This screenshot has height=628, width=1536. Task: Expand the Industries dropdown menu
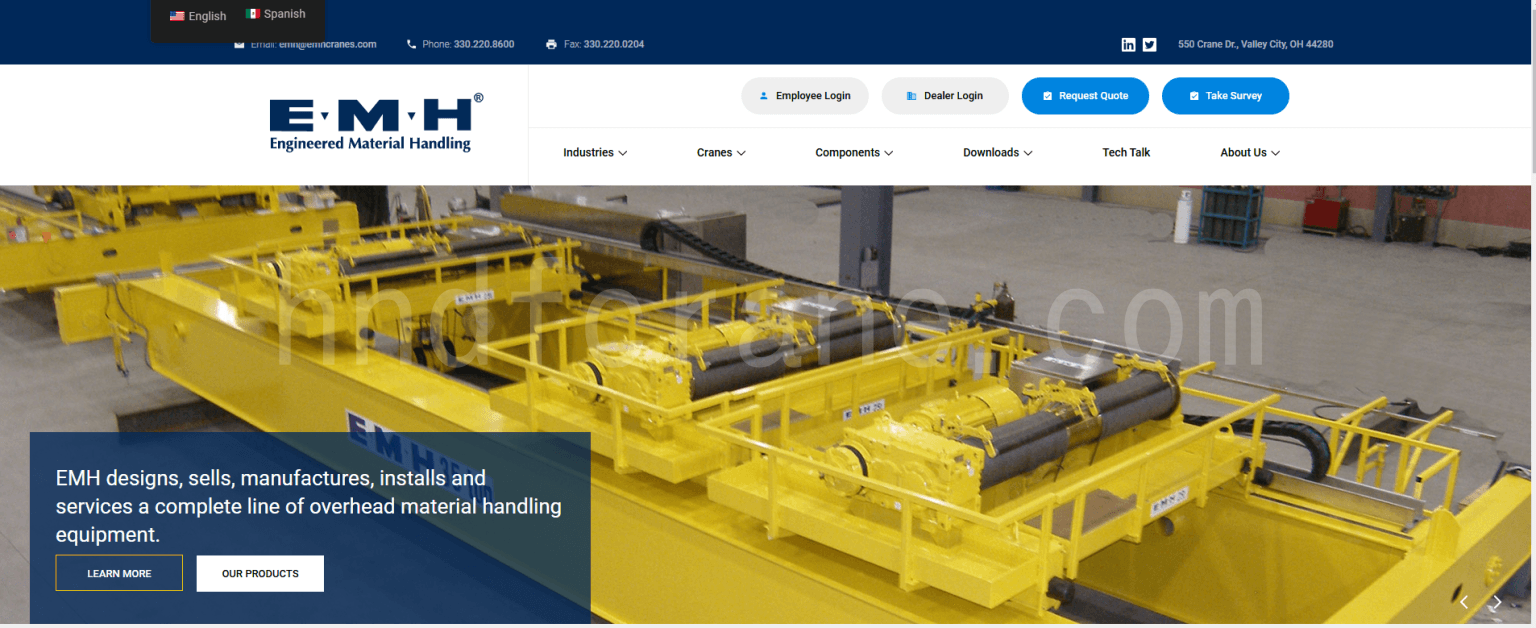pos(594,152)
